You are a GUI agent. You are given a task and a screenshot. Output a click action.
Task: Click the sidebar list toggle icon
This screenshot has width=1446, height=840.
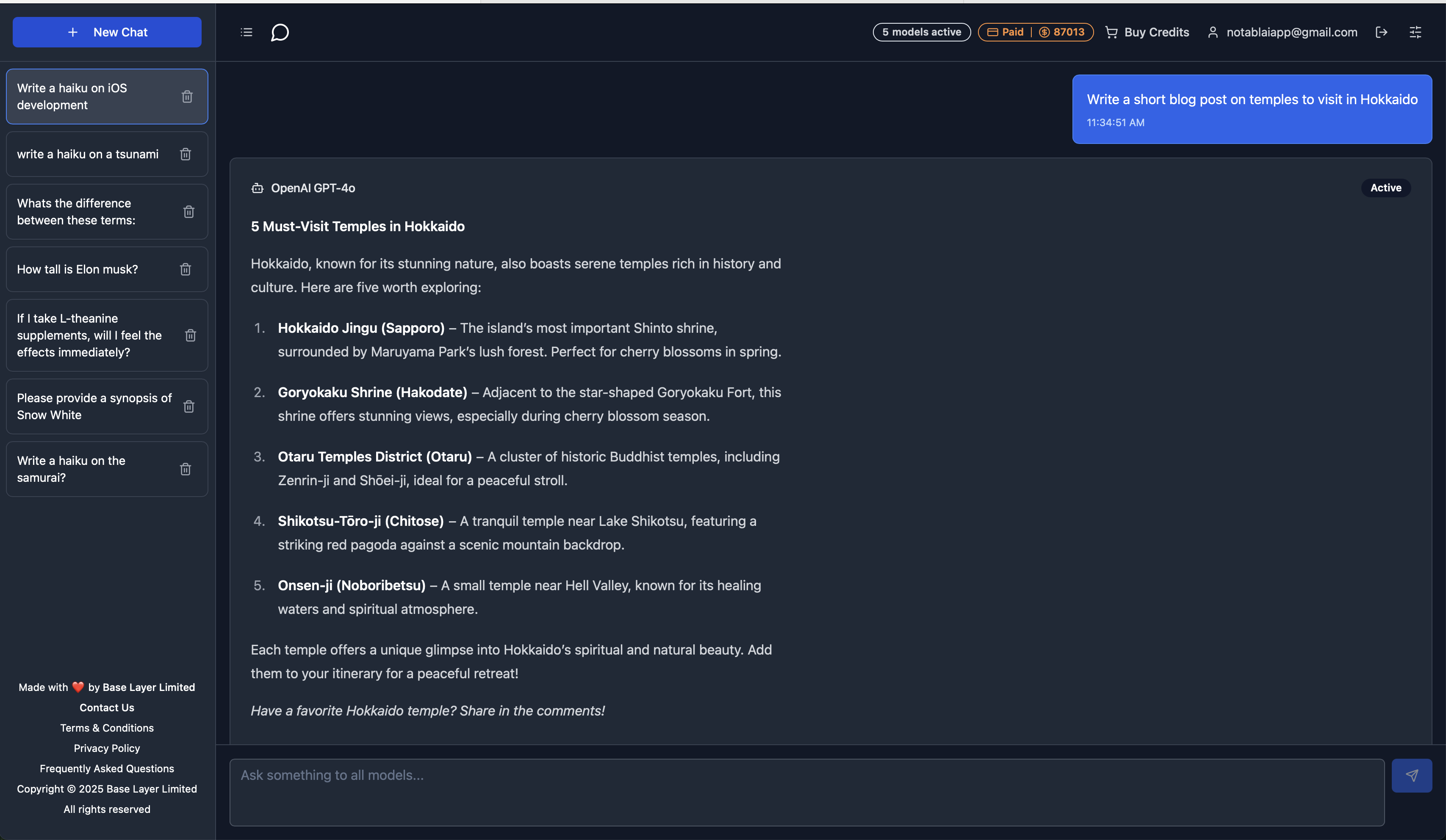(x=246, y=32)
